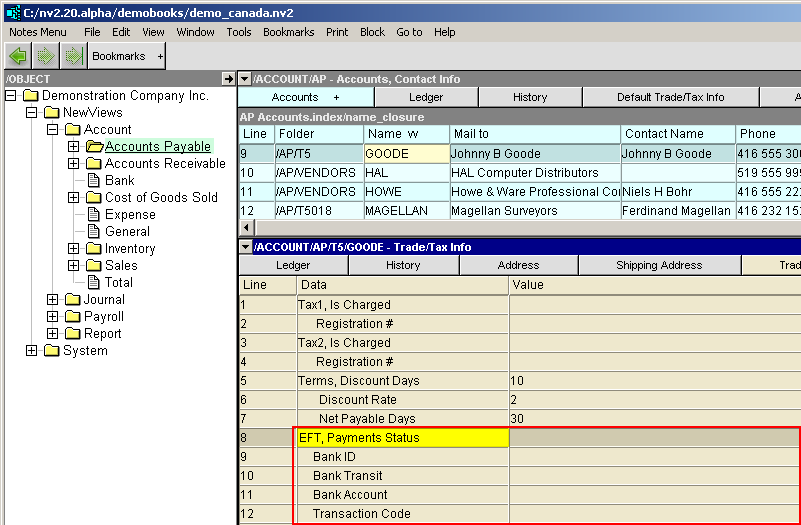
Task: Switch to the Shipping Address tab
Action: point(659,265)
